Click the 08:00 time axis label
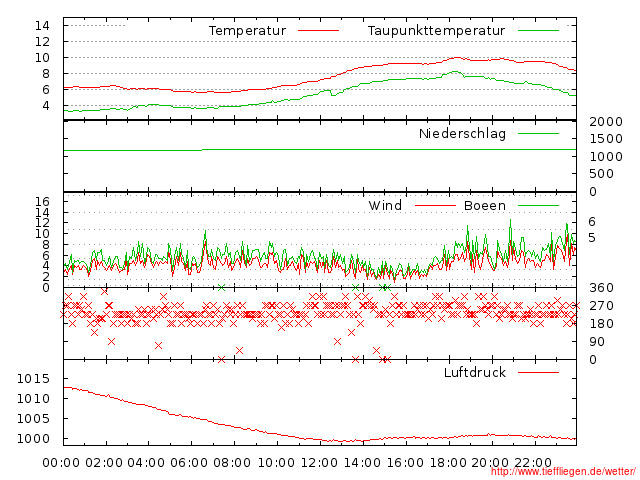The width and height of the screenshot is (640, 480). pyautogui.click(x=232, y=463)
